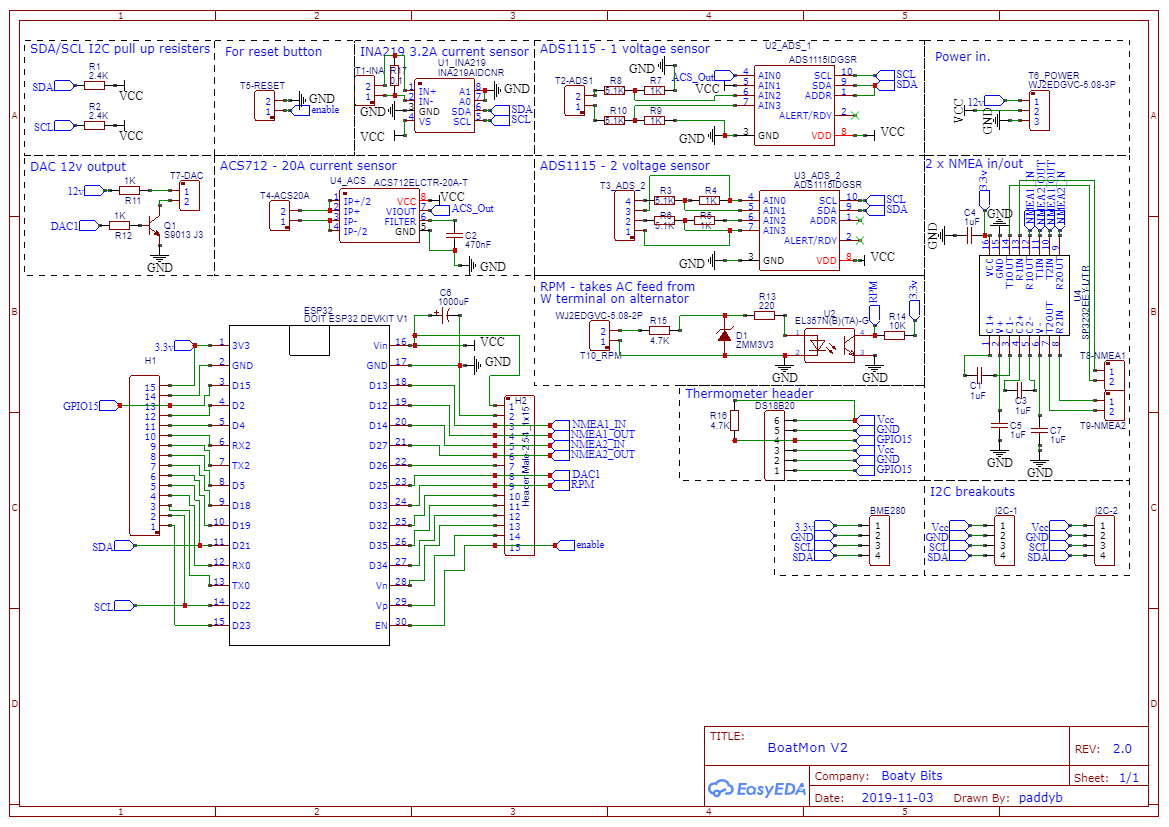The image size is (1169, 827).
Task: Click heading 'SDA/SCL I2C pull up resisters'
Action: click(x=120, y=49)
